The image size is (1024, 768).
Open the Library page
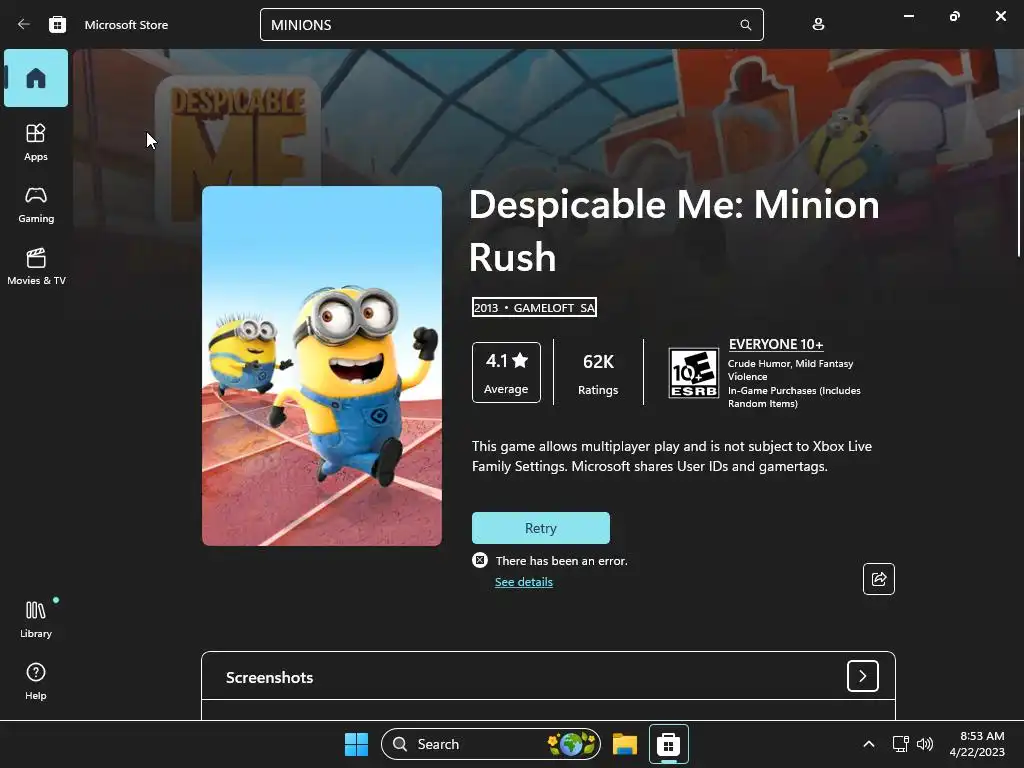click(x=36, y=619)
